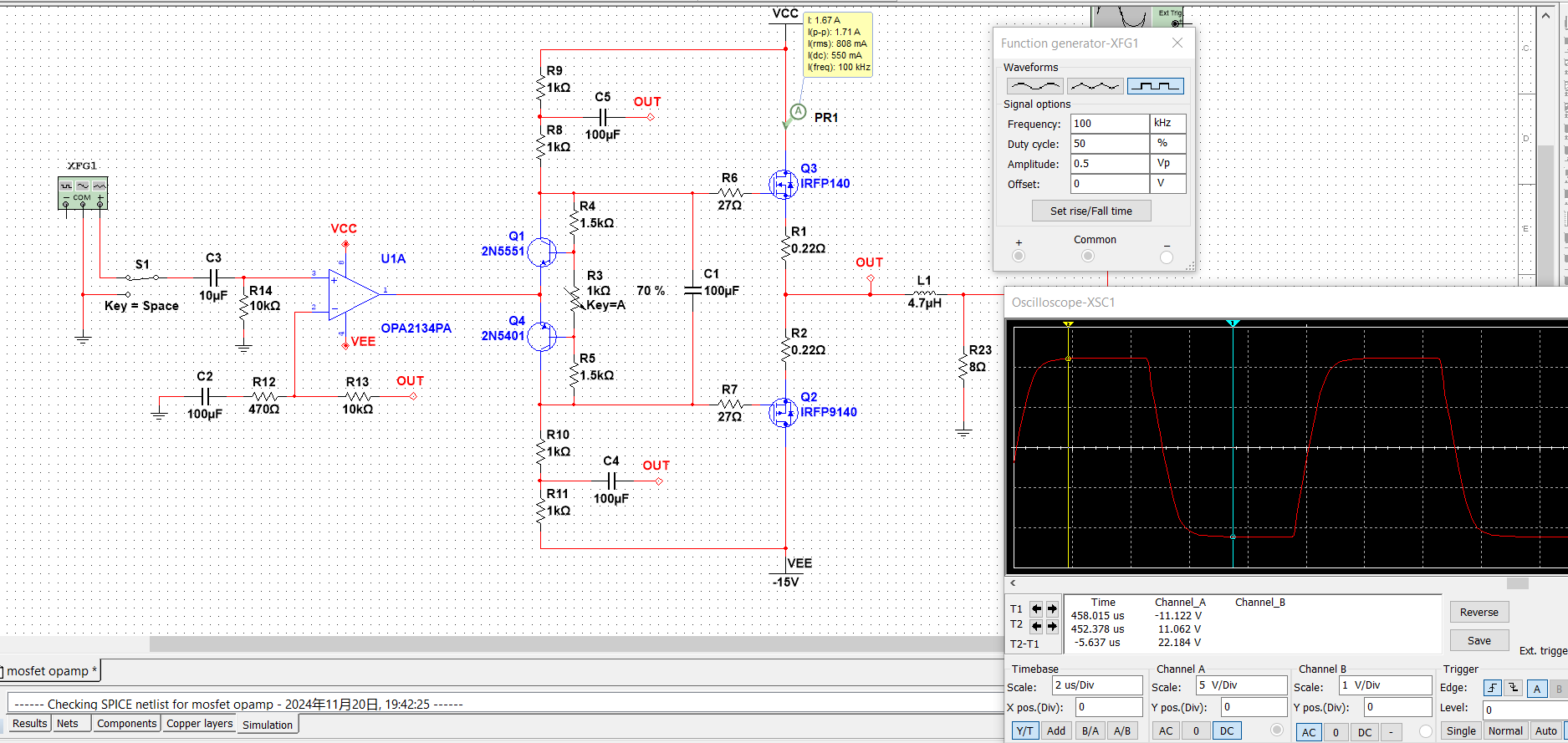Set Channel B coupling to AC
Screen dimensions: 1568x743
pyautogui.click(x=1309, y=732)
